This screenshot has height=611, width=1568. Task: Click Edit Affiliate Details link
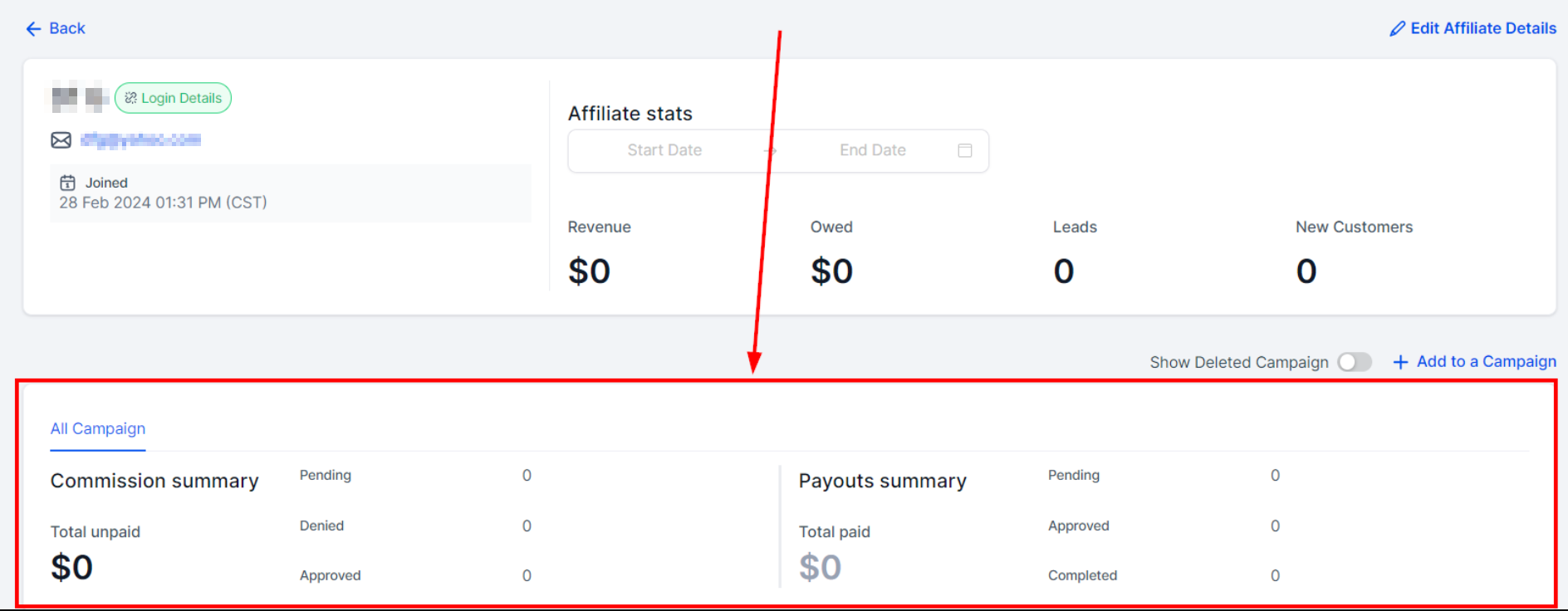point(1482,28)
